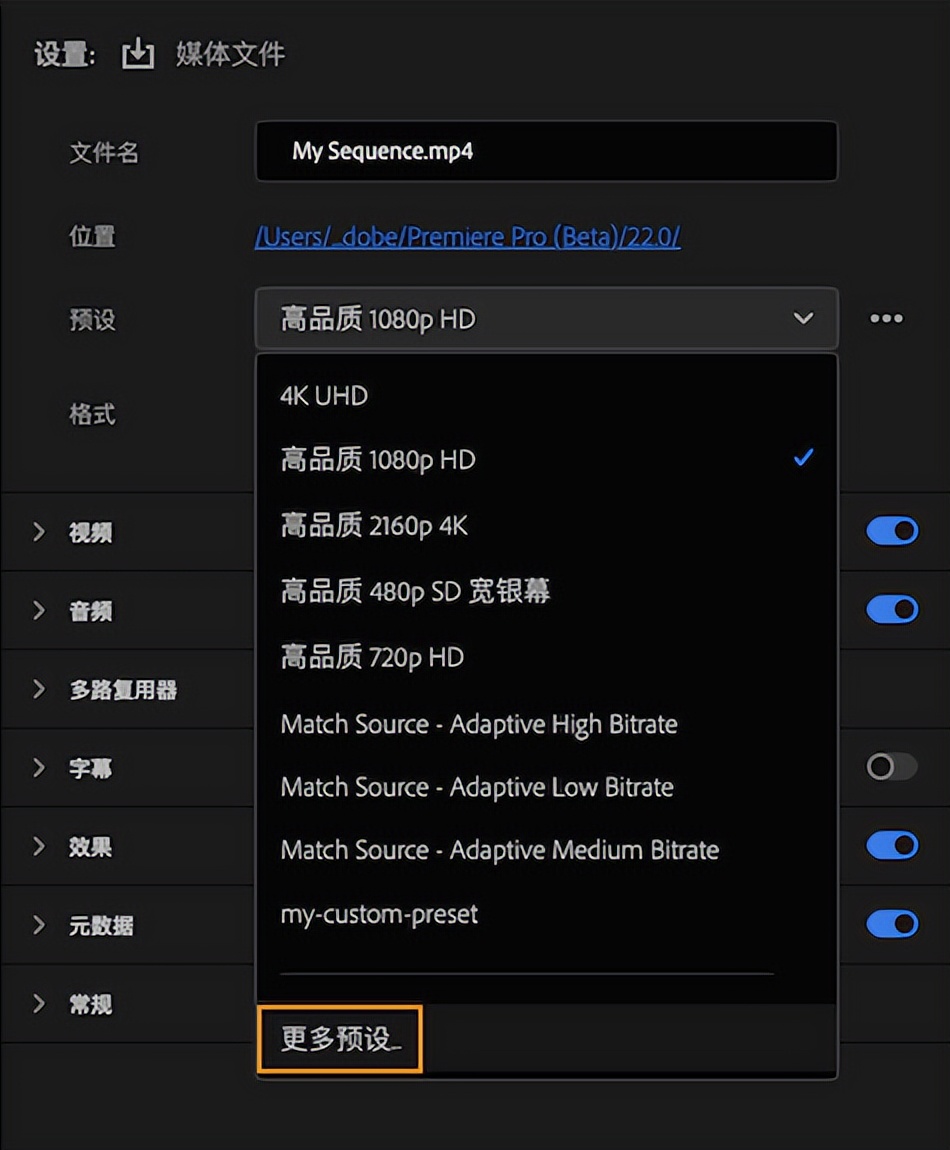Turn off the 元数据 toggle
The width and height of the screenshot is (950, 1150).
pos(891,923)
